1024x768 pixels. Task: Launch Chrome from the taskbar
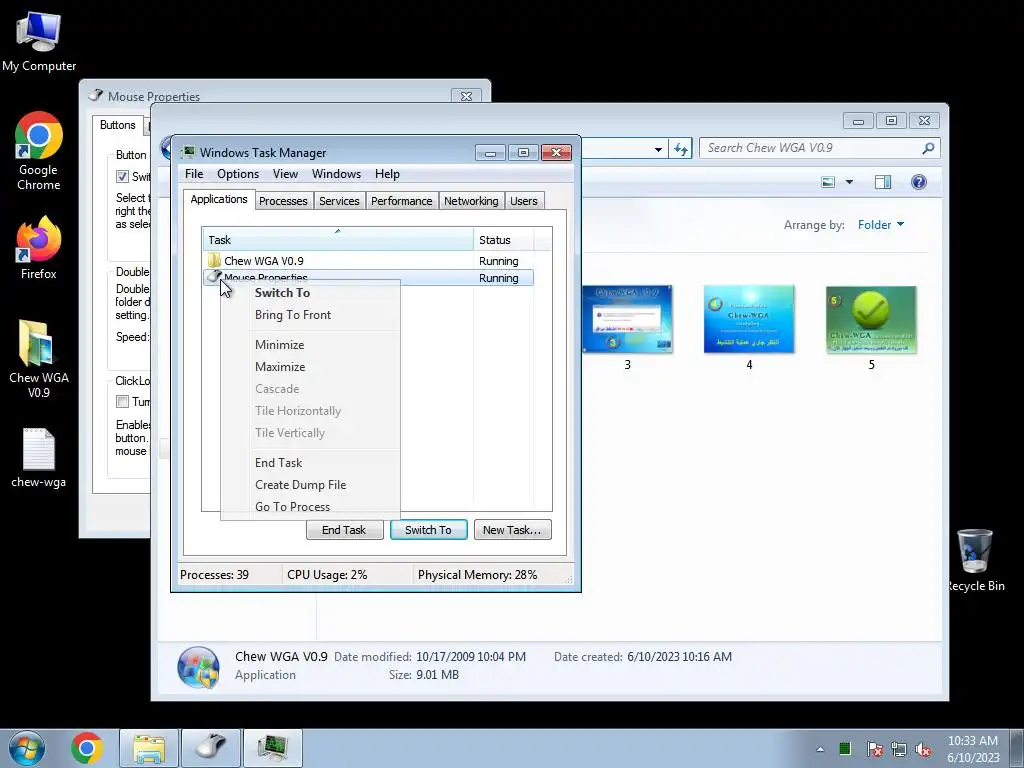(x=87, y=748)
